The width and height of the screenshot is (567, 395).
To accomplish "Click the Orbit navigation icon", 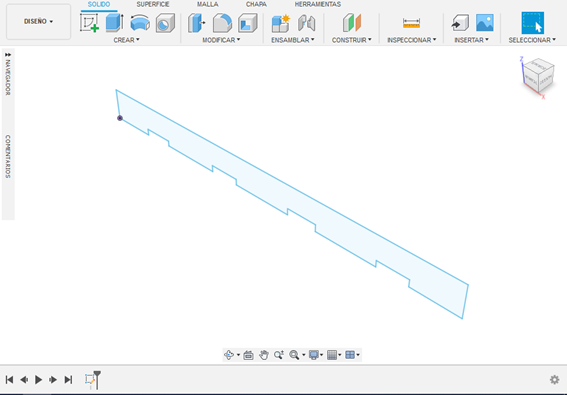I will 229,355.
